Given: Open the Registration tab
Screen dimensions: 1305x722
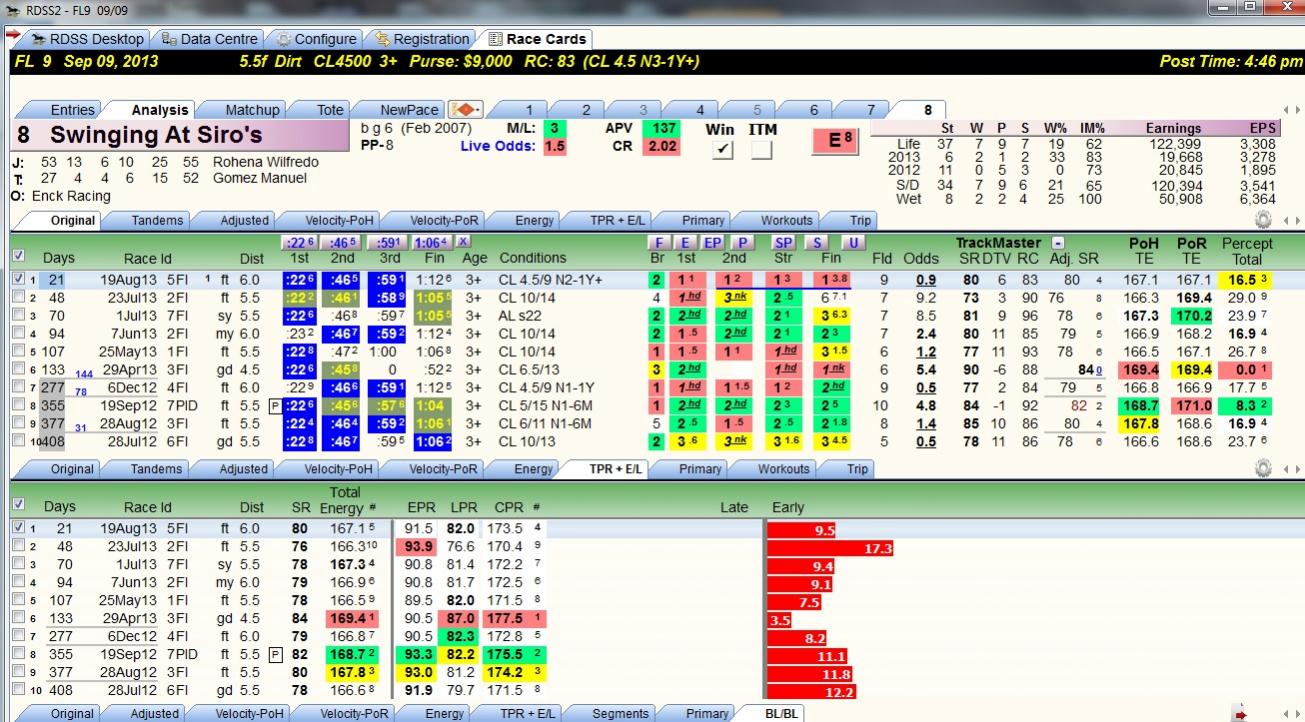Looking at the screenshot, I should point(421,39).
